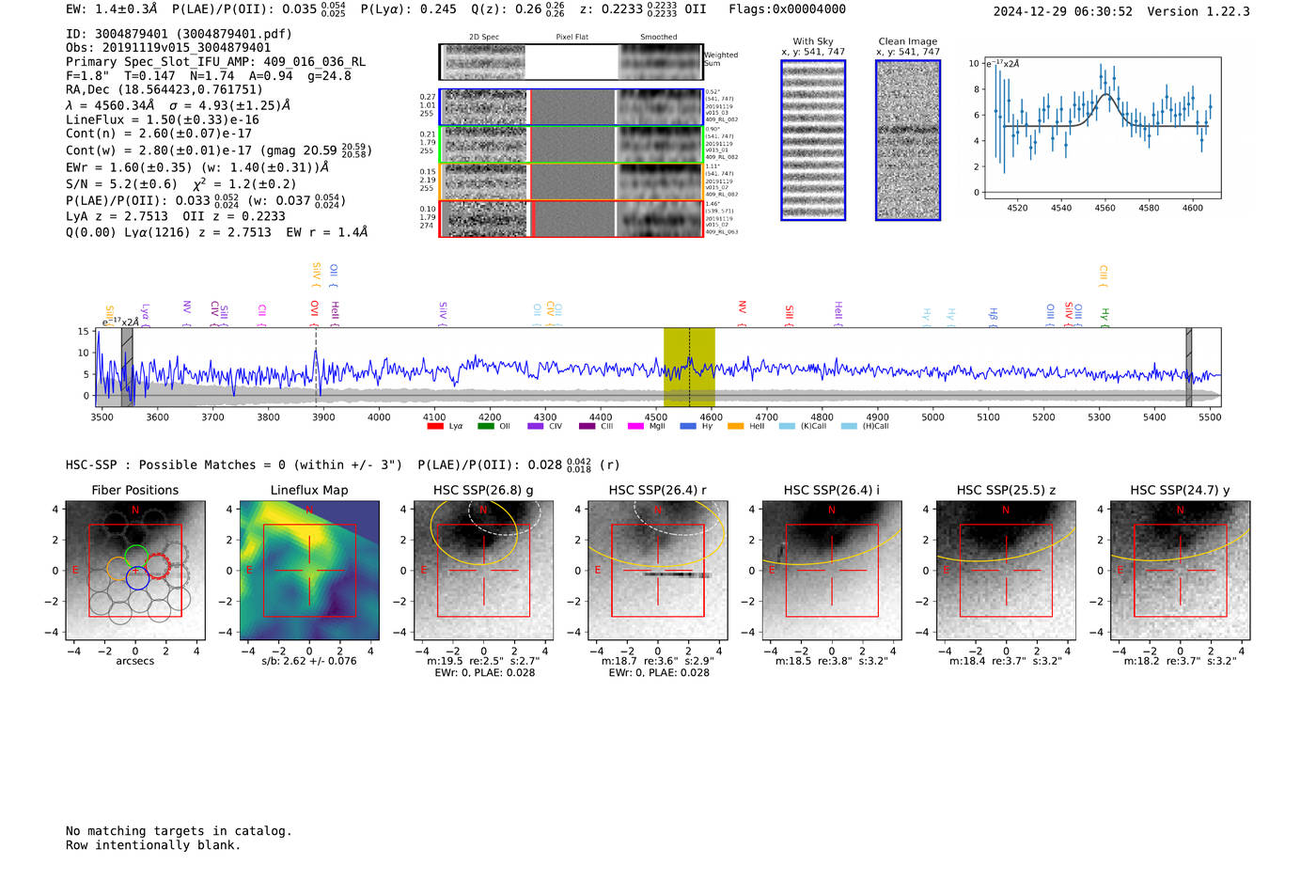Open the HSC SSP(25.5) z cutout
1316x896 pixels.
click(1006, 571)
